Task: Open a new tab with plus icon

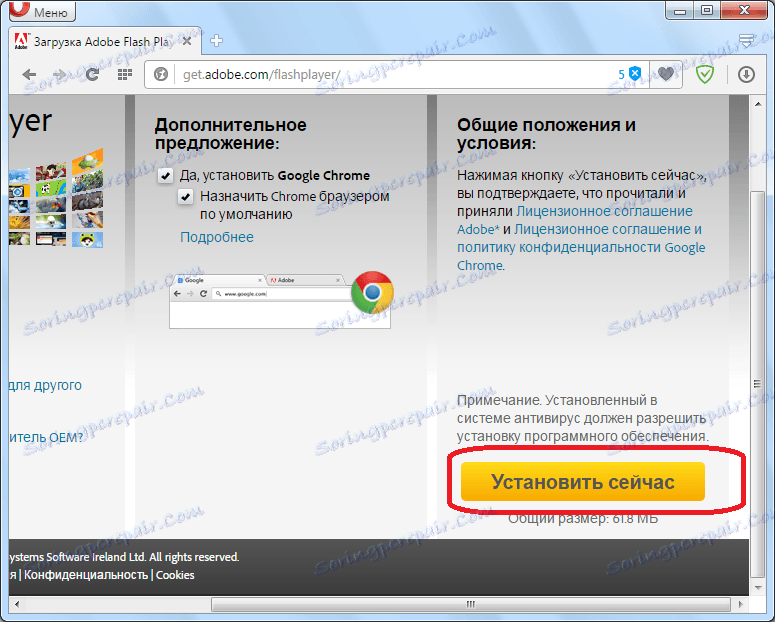Action: [x=216, y=41]
